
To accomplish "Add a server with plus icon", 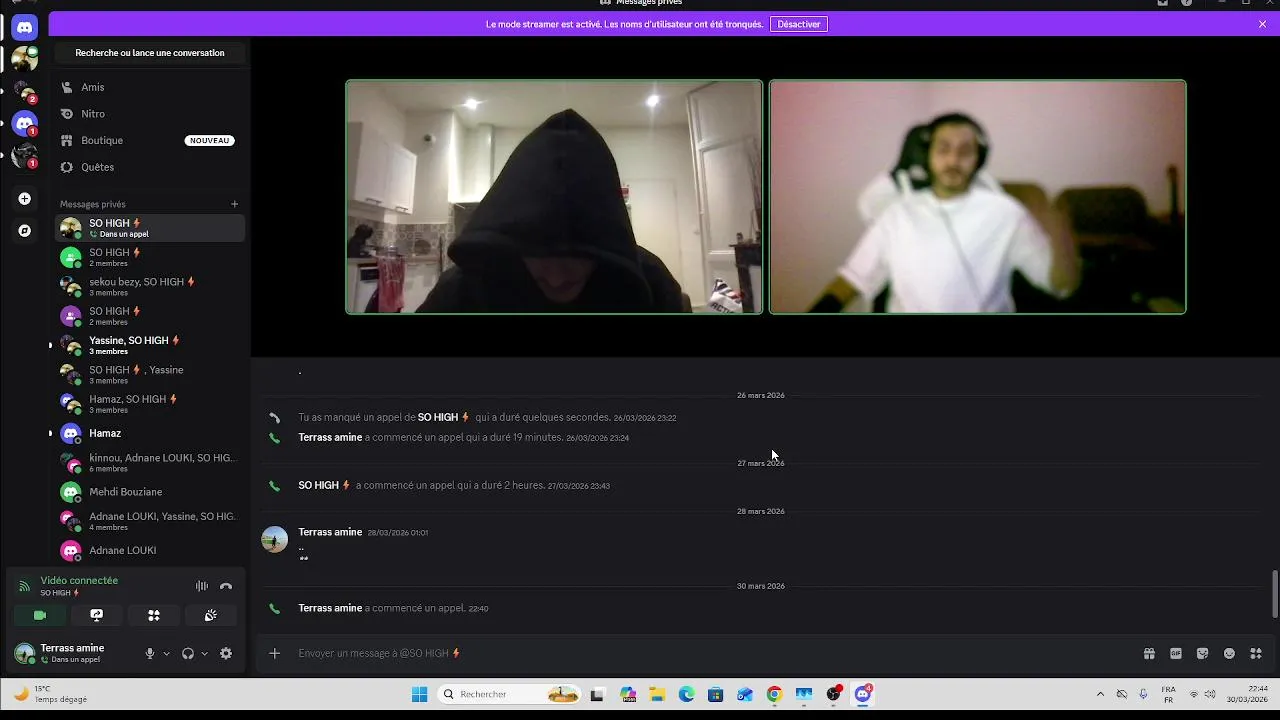I will point(25,199).
